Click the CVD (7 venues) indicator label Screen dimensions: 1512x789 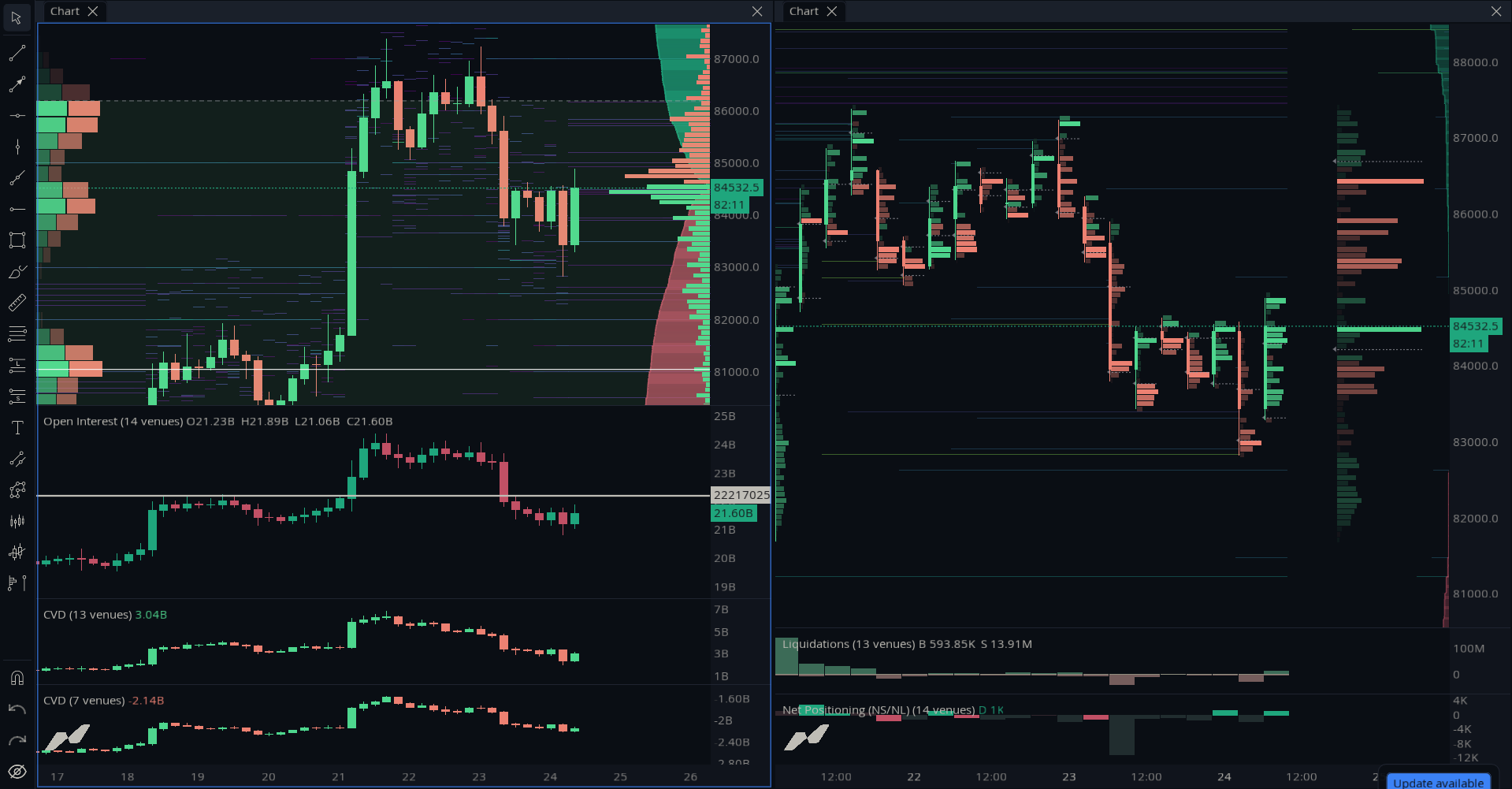(84, 701)
